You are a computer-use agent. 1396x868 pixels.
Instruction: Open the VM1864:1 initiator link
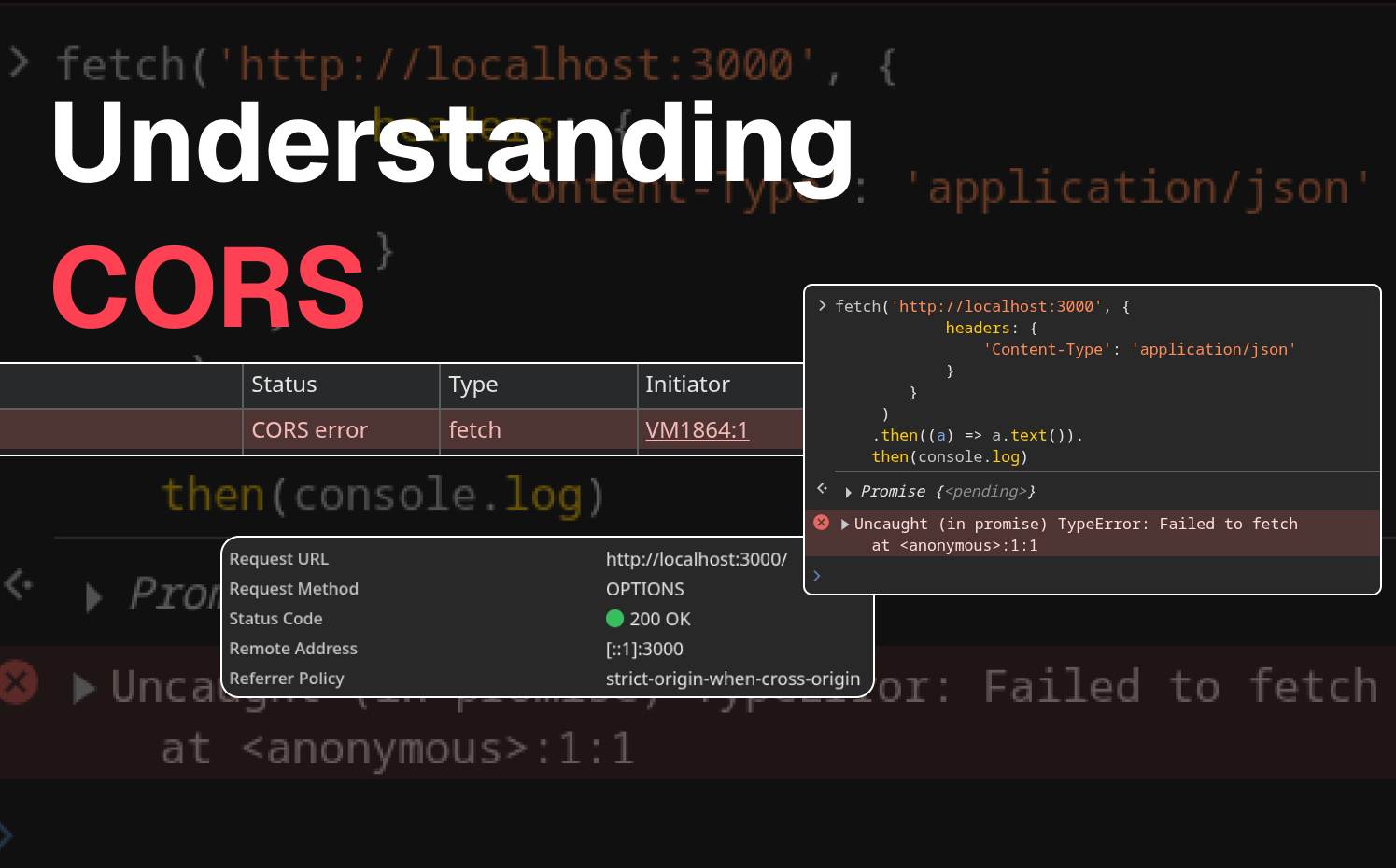pyautogui.click(x=697, y=429)
